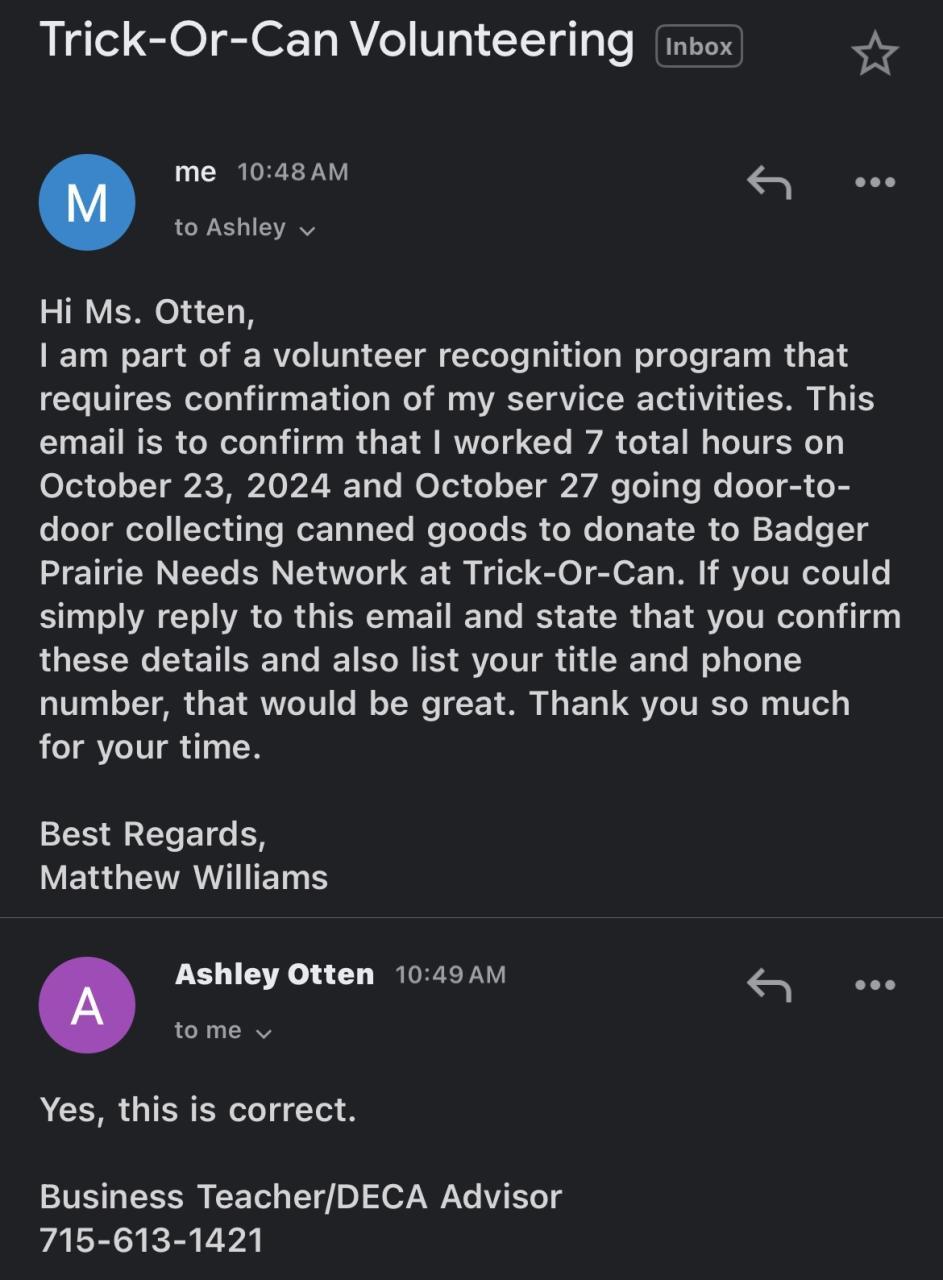Tap the 10:49 AM timestamp
943x1280 pixels.
[450, 974]
